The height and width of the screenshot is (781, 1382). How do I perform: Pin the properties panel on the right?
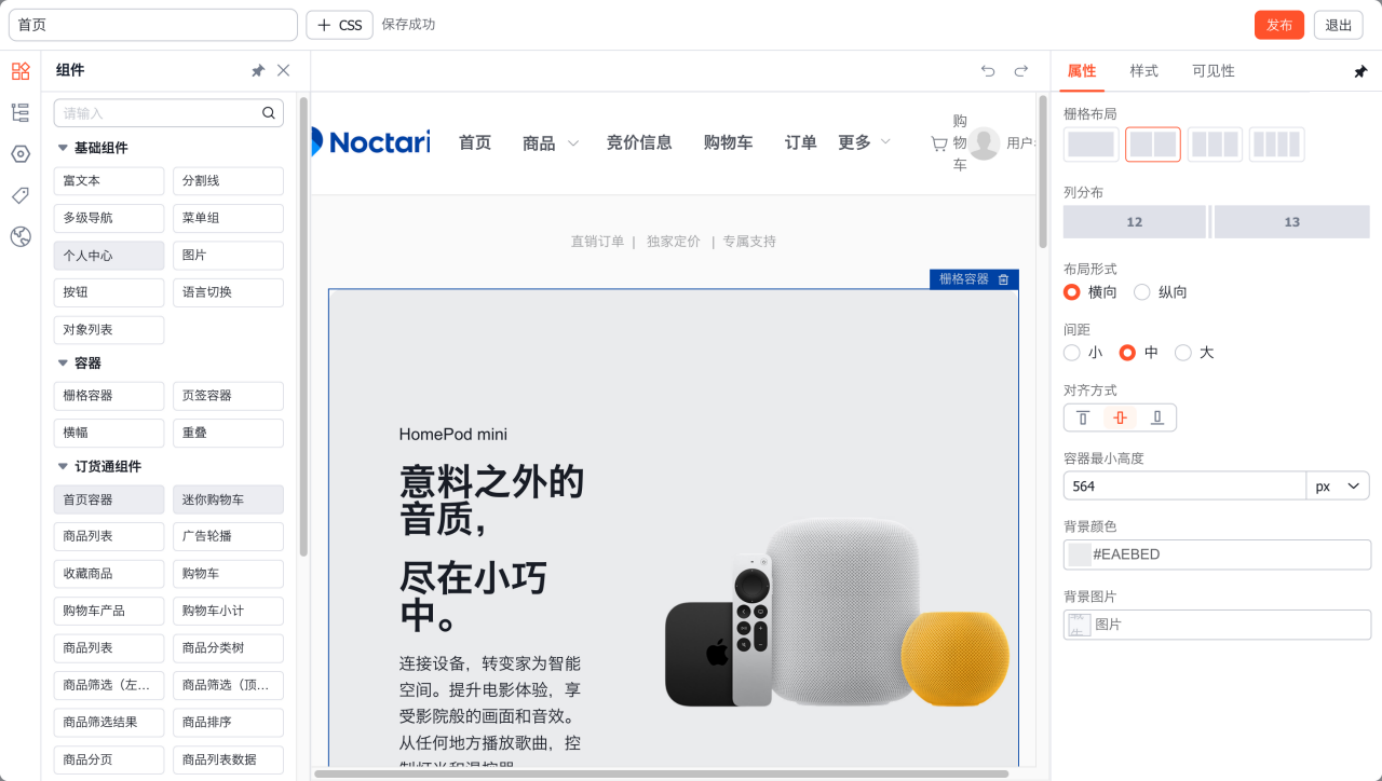(x=1360, y=72)
